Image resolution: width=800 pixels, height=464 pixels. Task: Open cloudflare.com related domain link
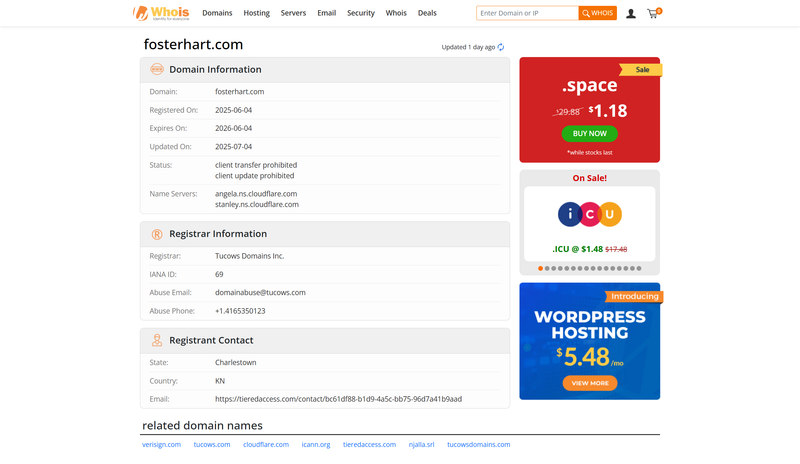tap(266, 445)
